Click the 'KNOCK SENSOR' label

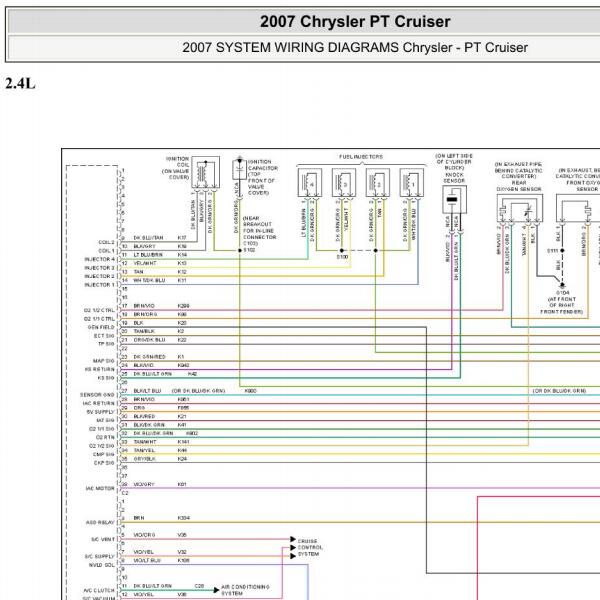(x=454, y=178)
